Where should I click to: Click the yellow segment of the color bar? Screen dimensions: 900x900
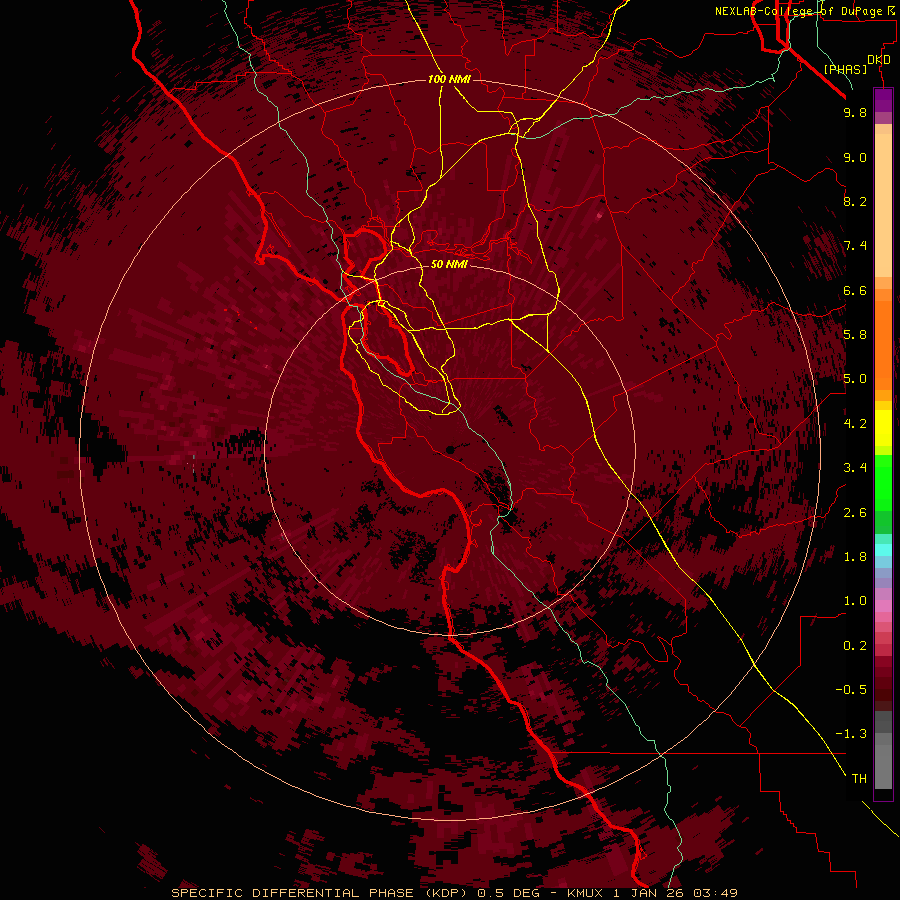(883, 428)
